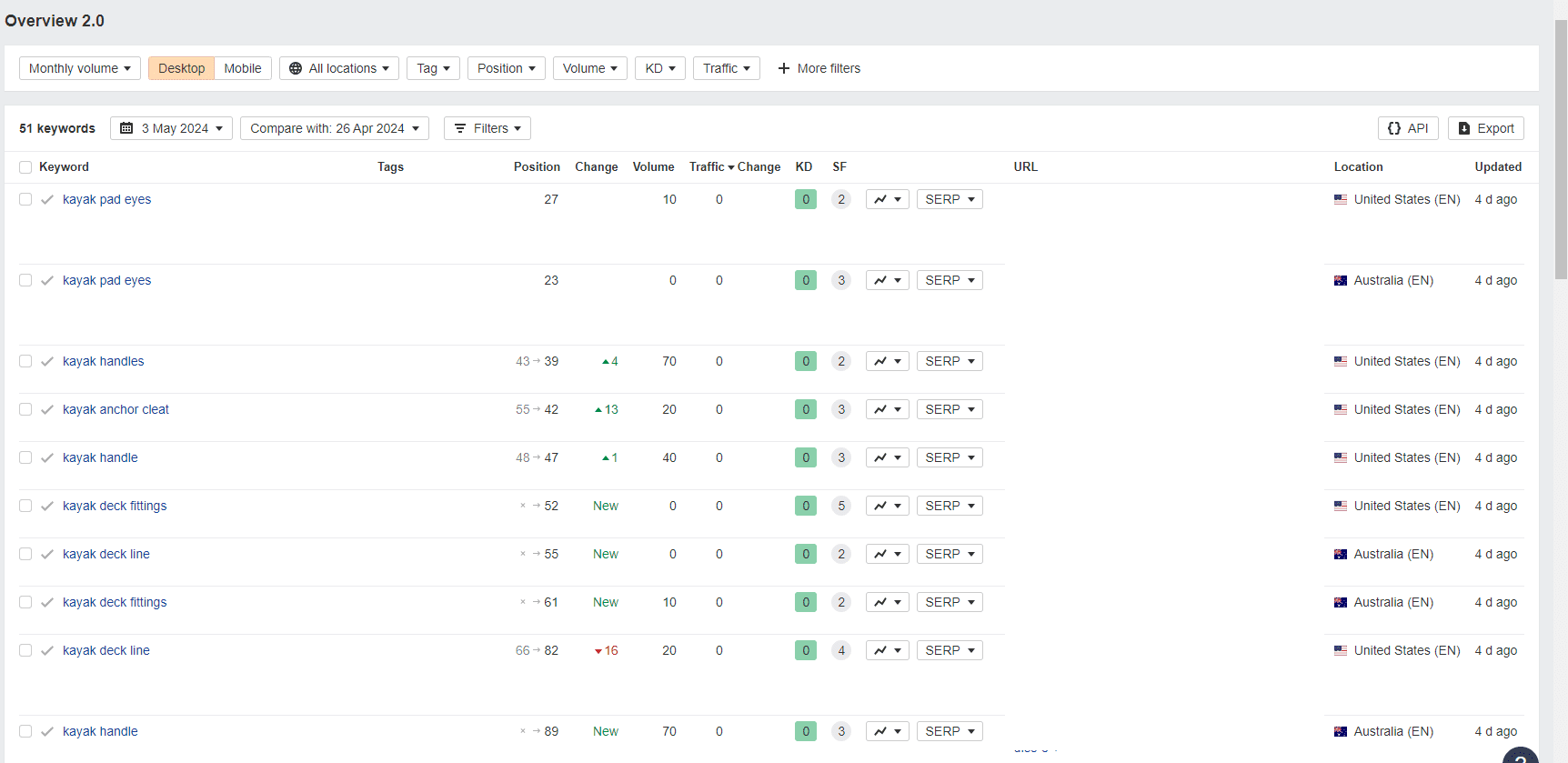The image size is (1568, 763).
Task: Sort by Position column header
Action: [x=537, y=166]
